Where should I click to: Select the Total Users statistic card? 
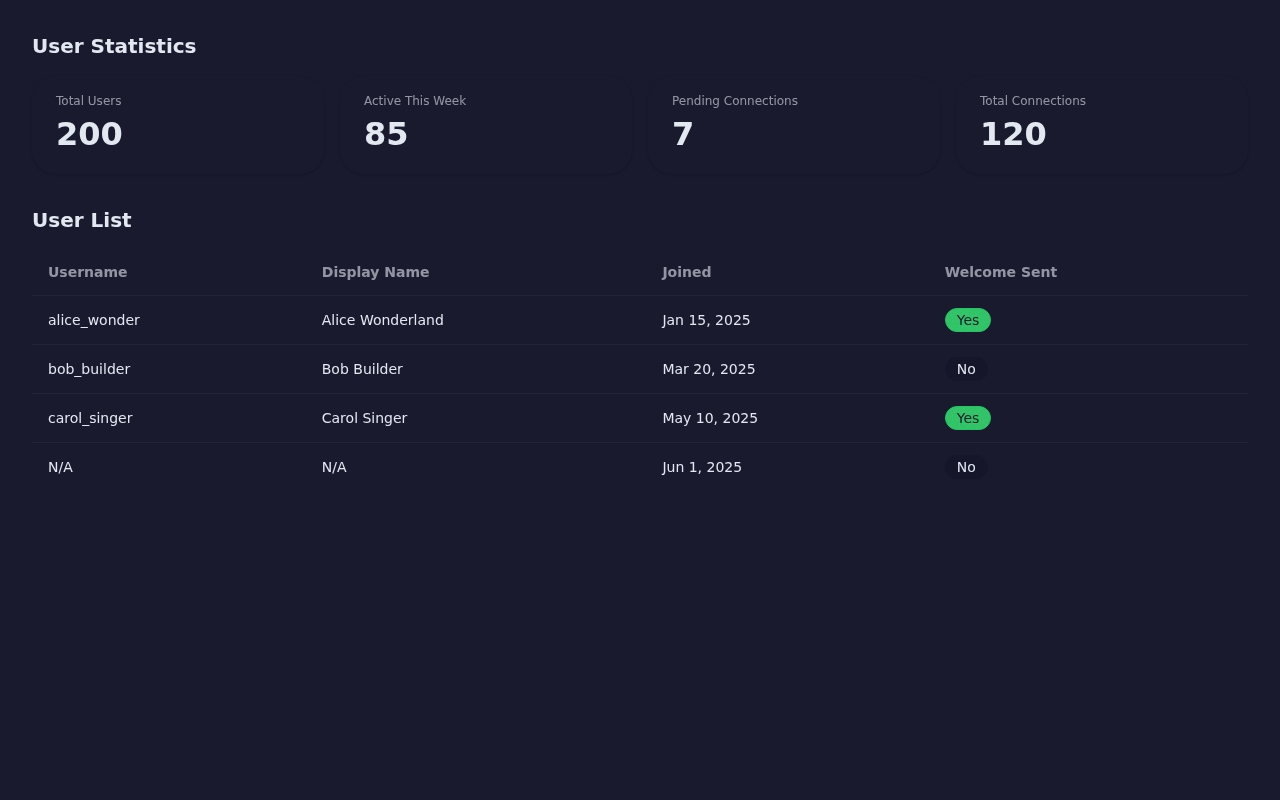pyautogui.click(x=178, y=127)
